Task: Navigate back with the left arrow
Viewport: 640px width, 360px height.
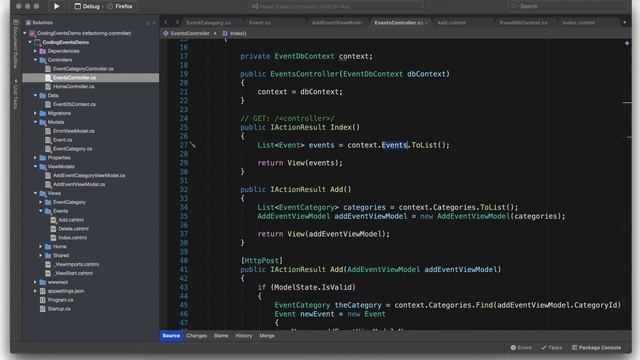Action: tap(166, 22)
